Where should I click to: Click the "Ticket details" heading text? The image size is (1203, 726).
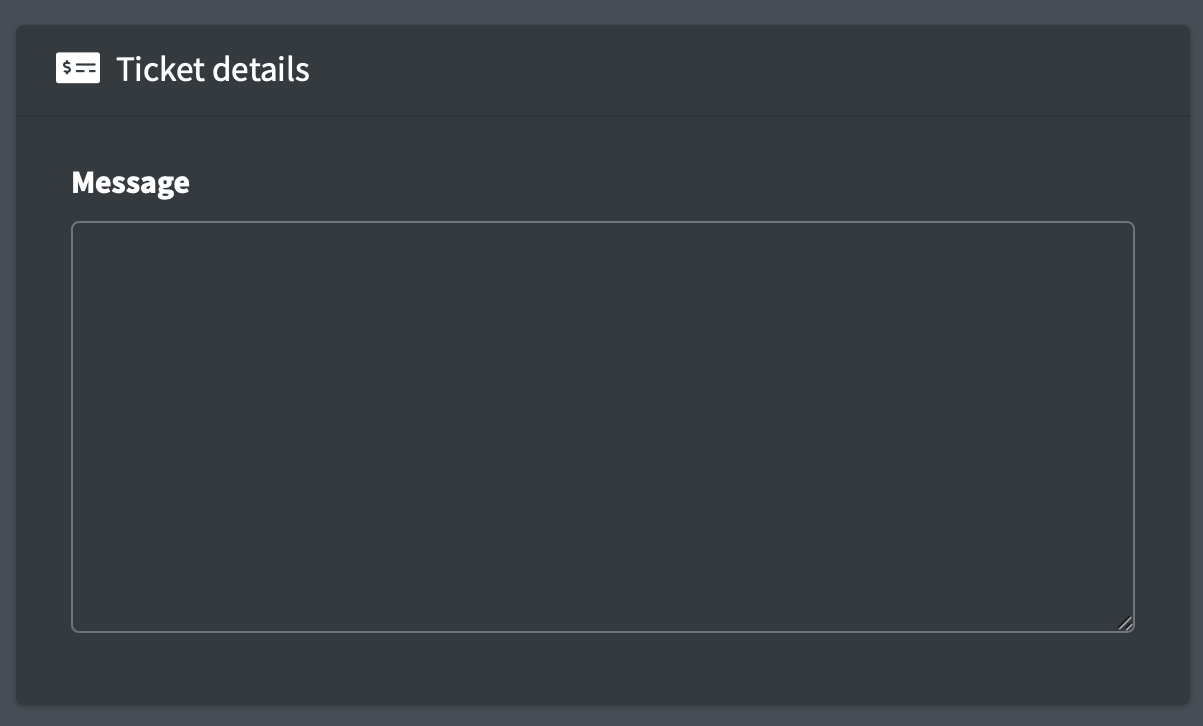point(212,69)
